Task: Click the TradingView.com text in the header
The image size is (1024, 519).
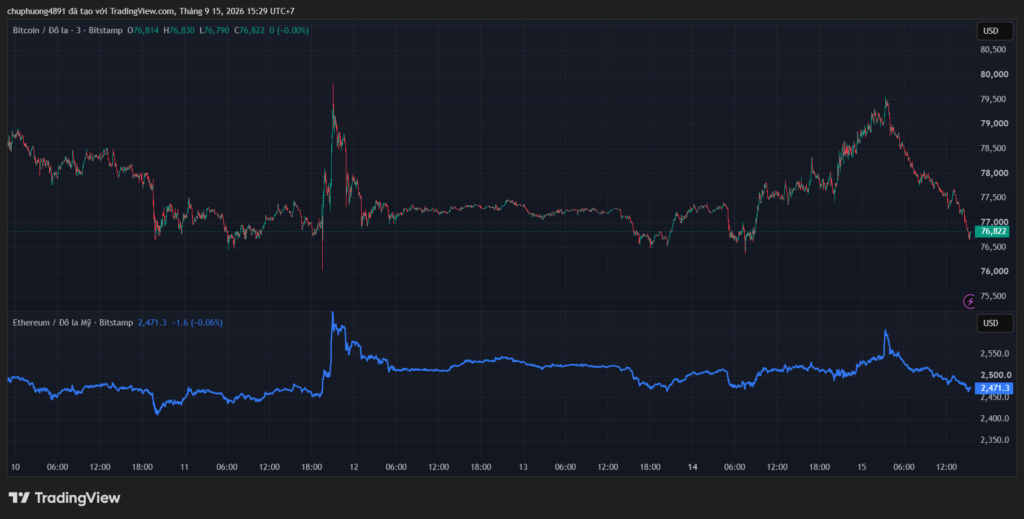Action: [x=142, y=11]
